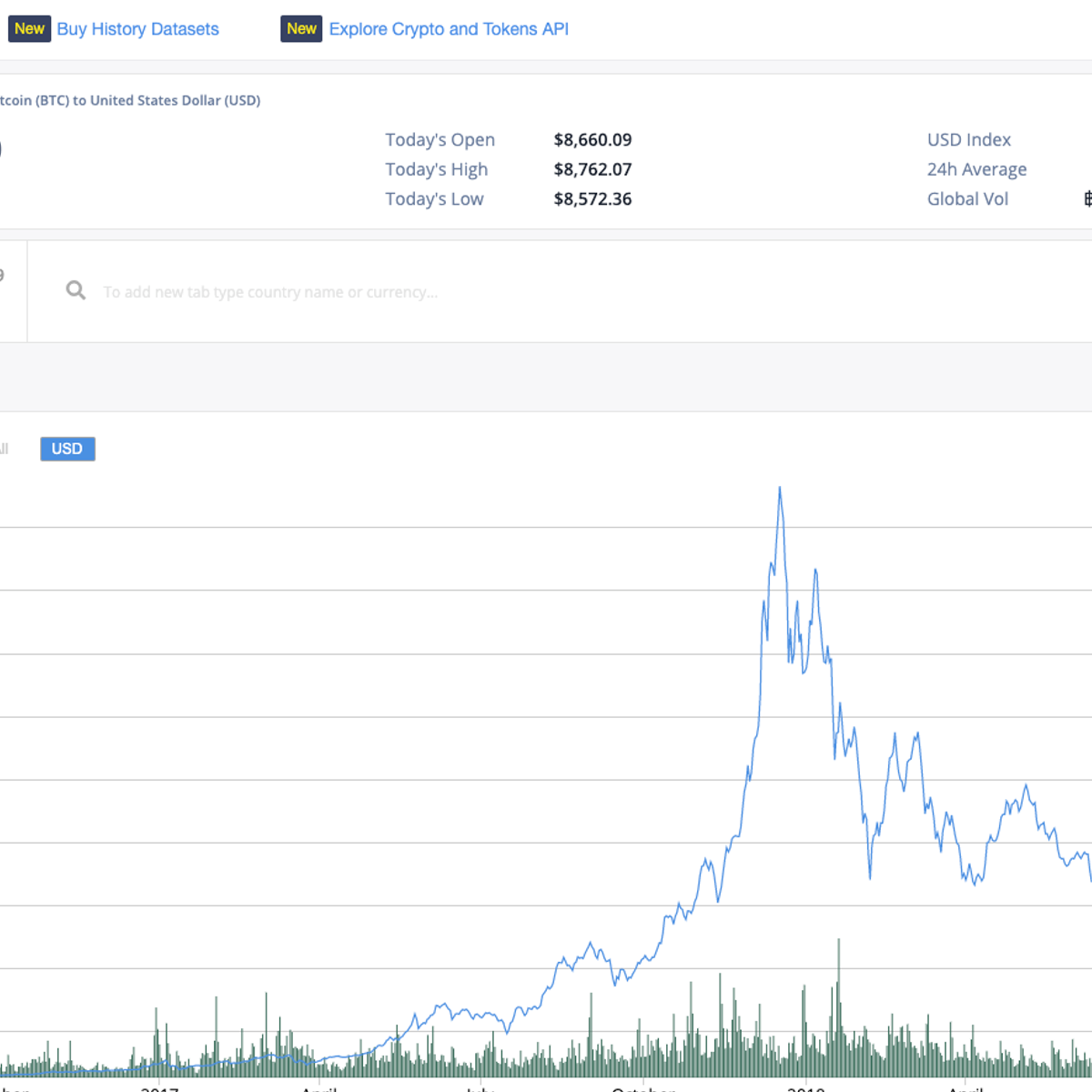Expand the Global Vol statistic

(x=966, y=198)
